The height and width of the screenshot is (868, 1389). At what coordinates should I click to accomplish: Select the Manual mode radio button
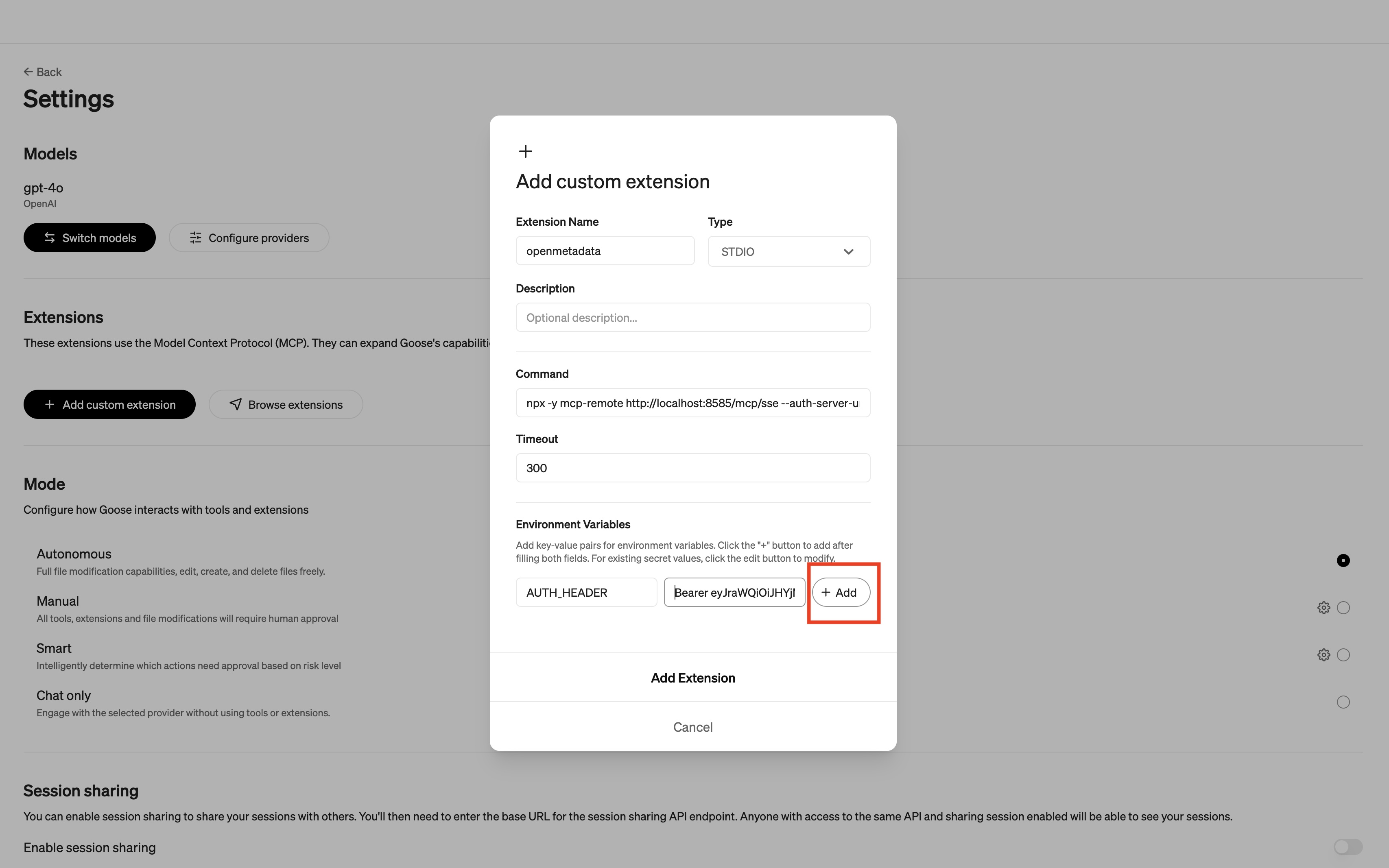point(1343,607)
